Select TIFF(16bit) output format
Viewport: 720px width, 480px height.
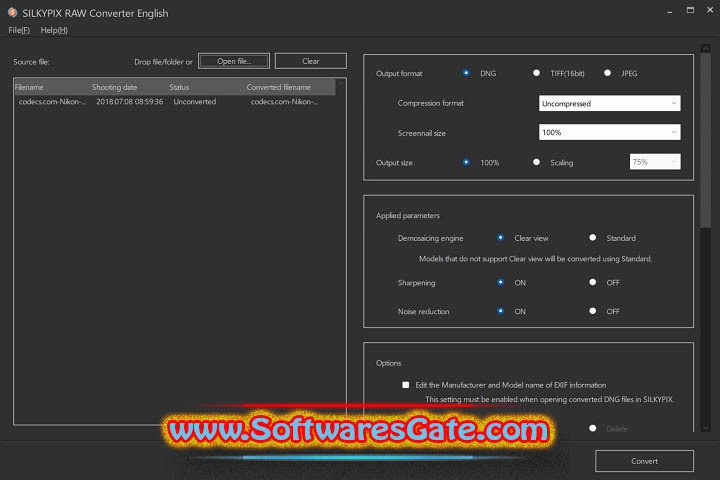(x=536, y=73)
